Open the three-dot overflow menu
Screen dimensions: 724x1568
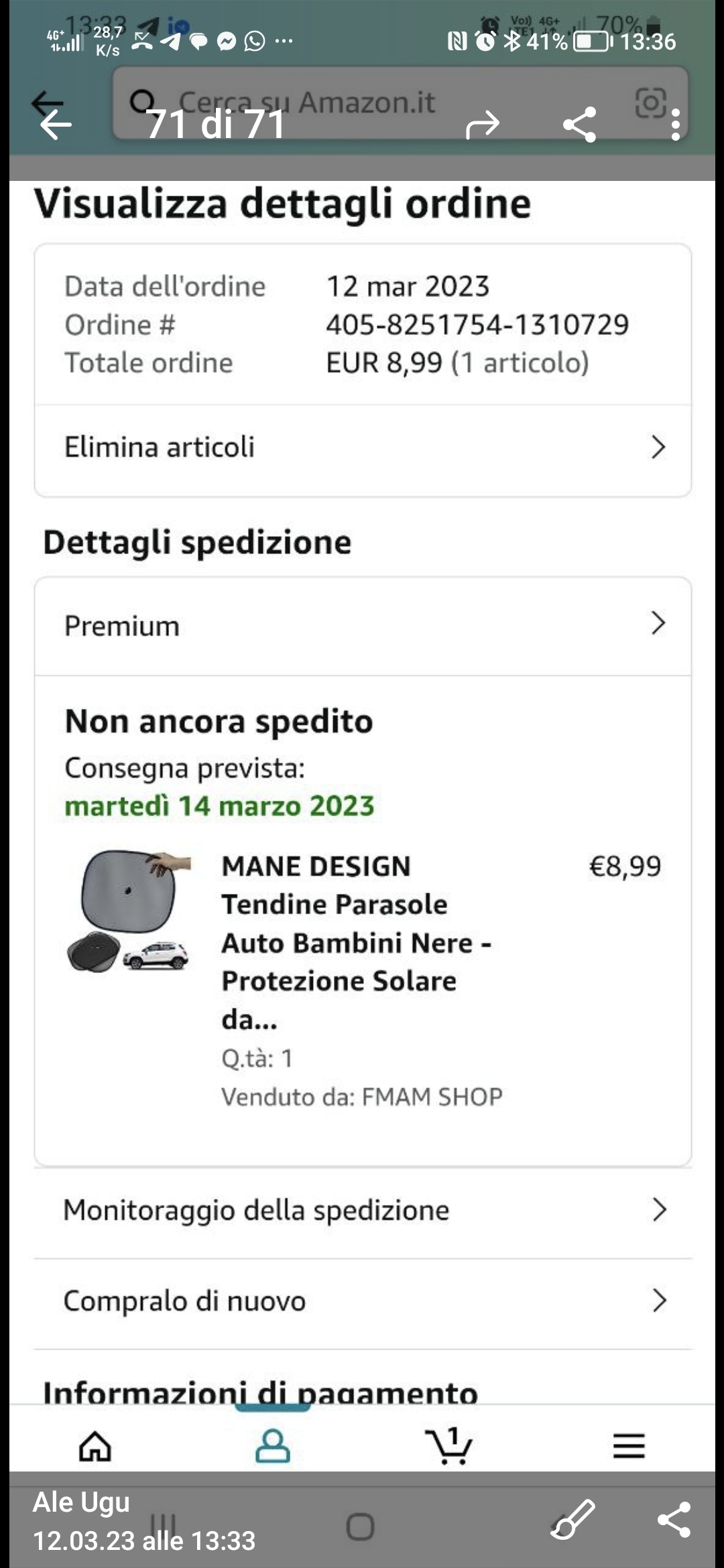click(675, 124)
